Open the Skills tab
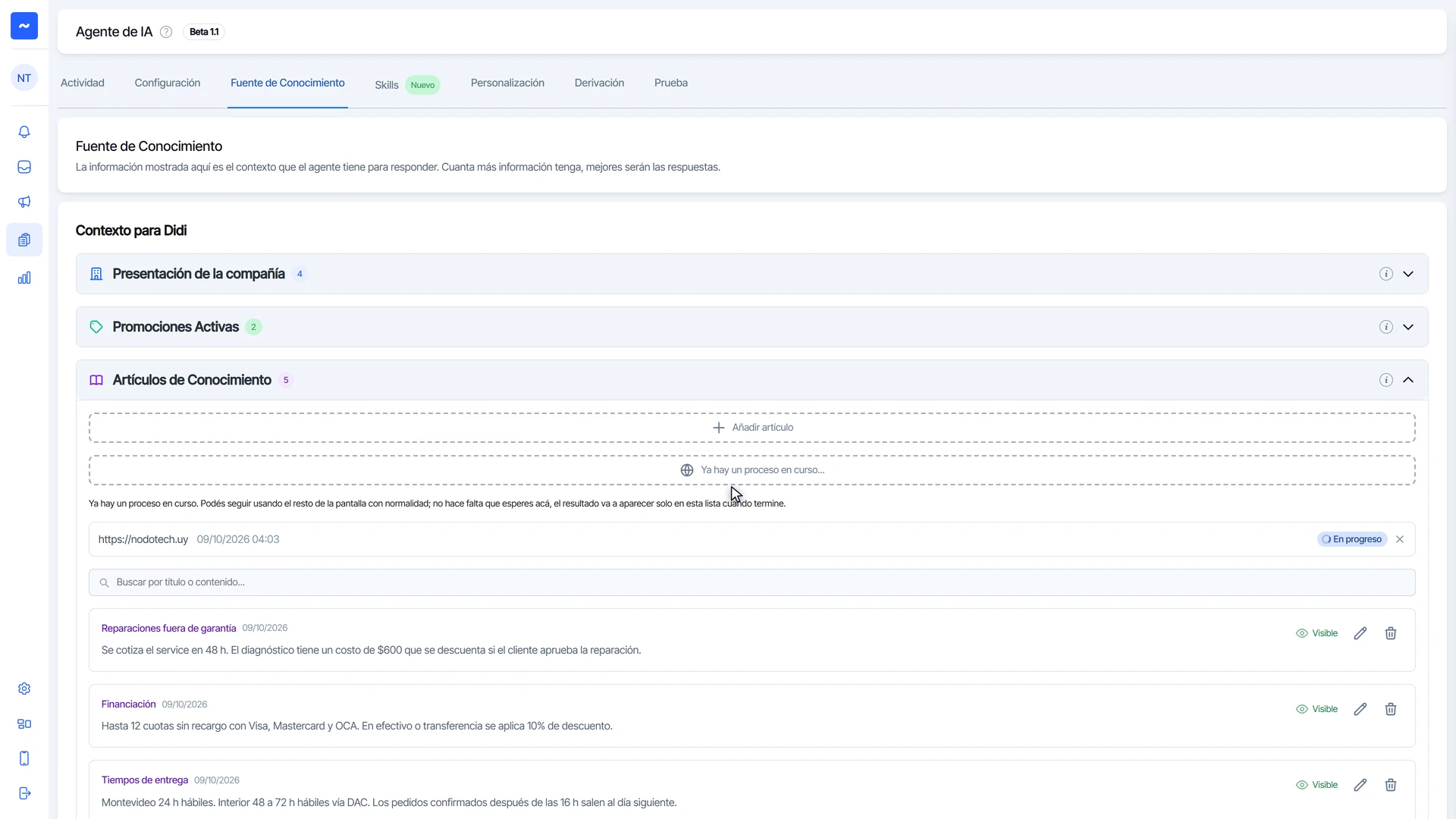The height and width of the screenshot is (819, 1456). click(407, 85)
